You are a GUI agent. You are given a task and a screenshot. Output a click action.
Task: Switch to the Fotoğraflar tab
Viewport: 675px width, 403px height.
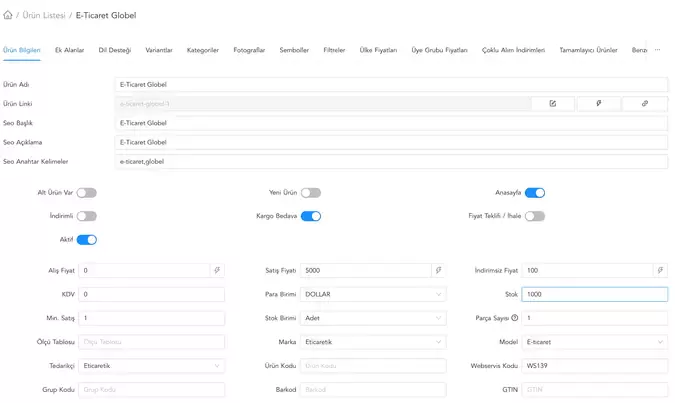[249, 50]
